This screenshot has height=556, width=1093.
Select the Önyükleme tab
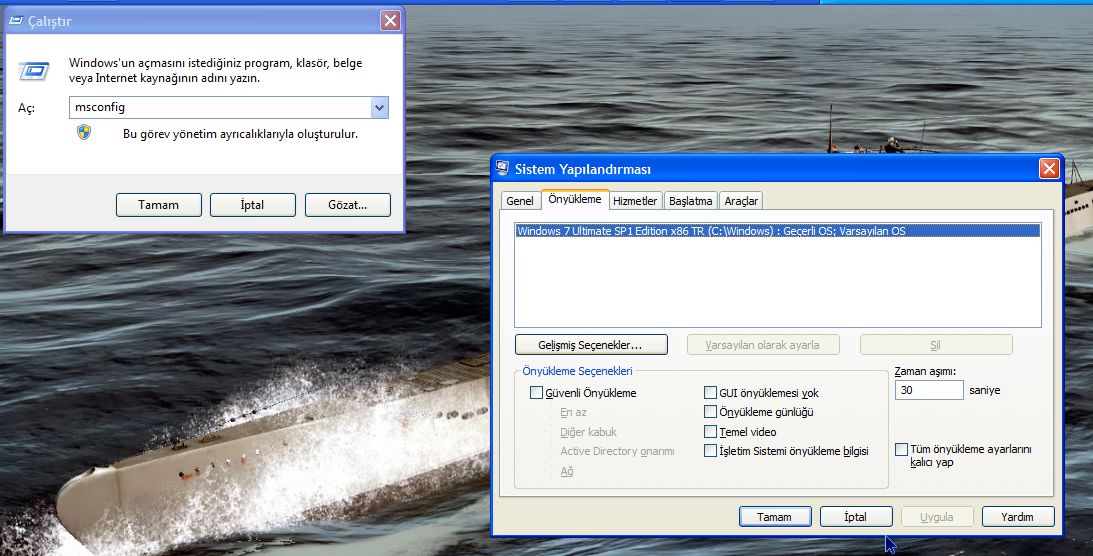pos(575,199)
